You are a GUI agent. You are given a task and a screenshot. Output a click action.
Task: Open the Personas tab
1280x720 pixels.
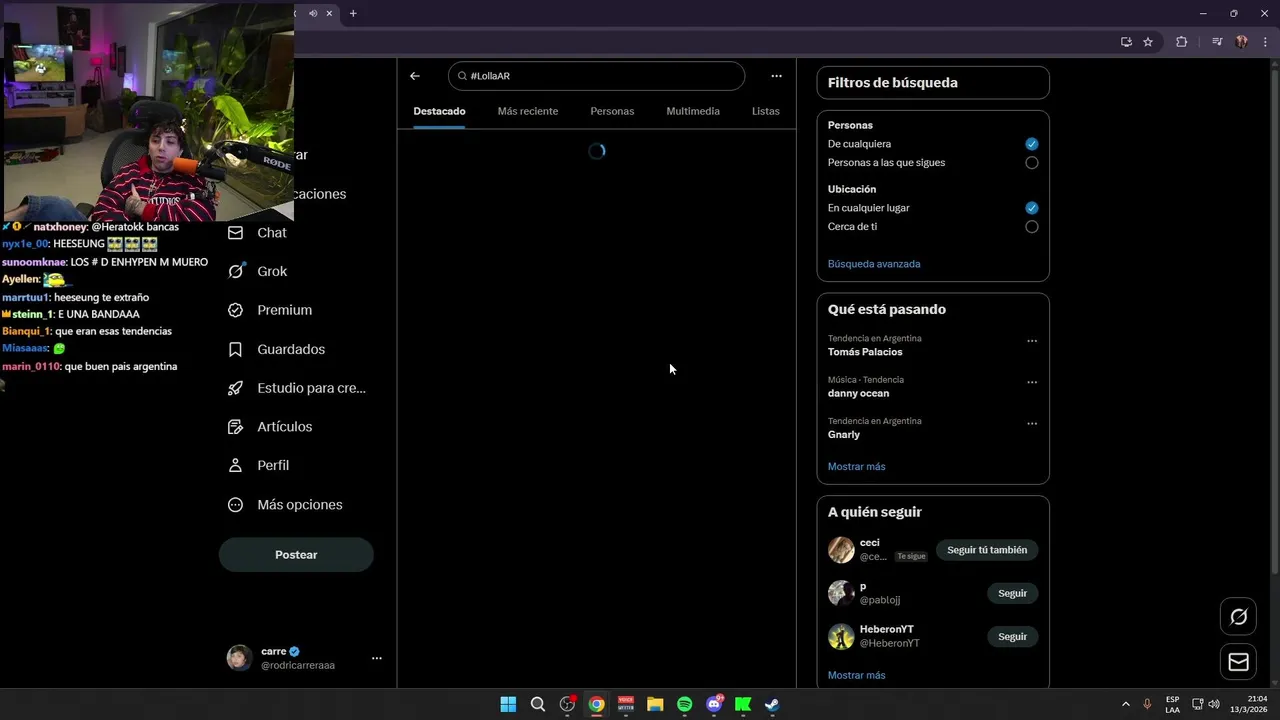point(612,111)
